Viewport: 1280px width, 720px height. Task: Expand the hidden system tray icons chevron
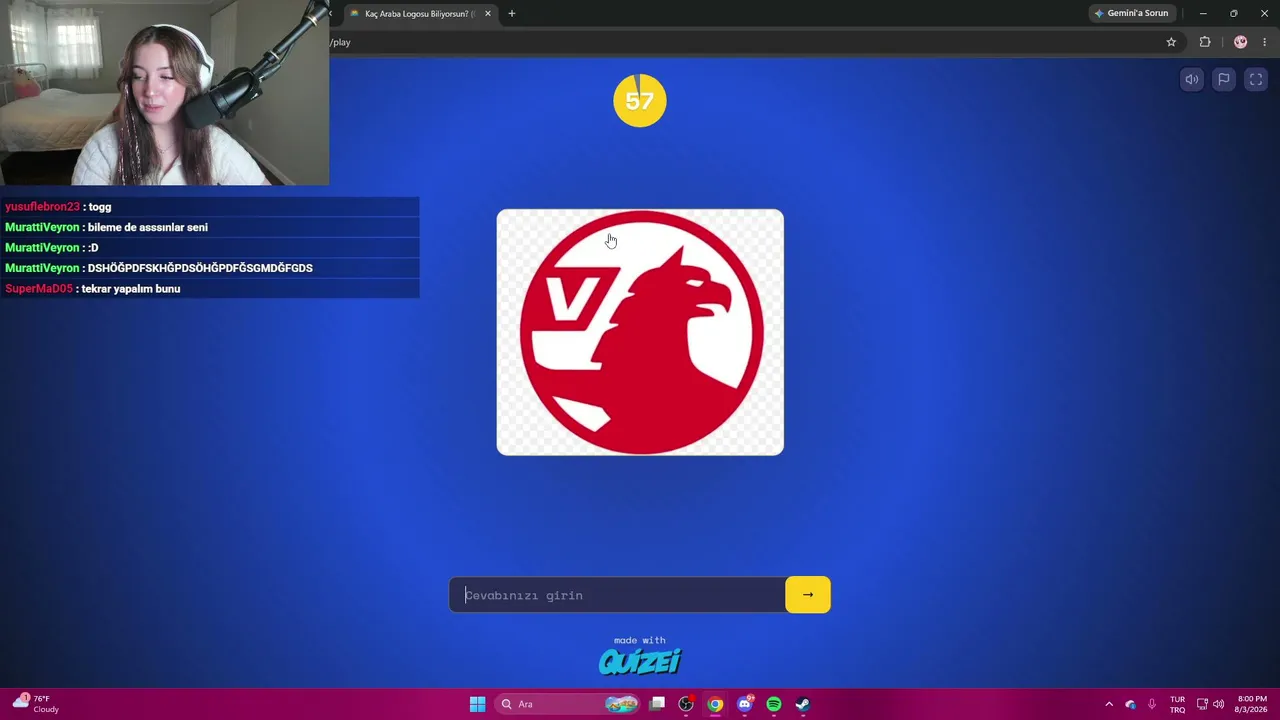tap(1108, 704)
